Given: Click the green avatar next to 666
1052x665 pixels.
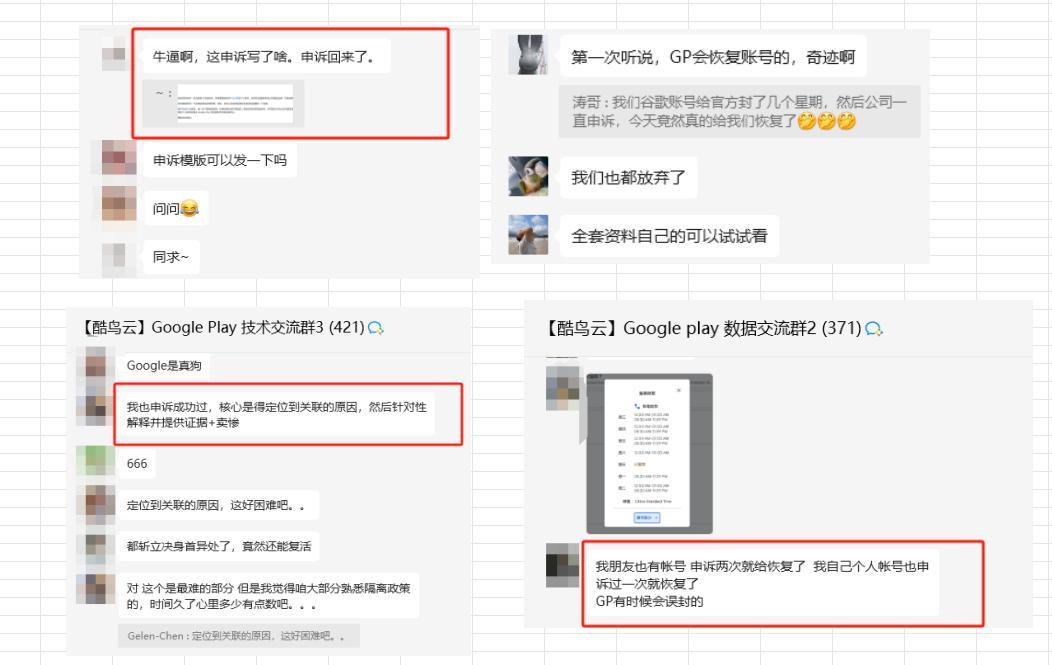Looking at the screenshot, I should (95, 463).
